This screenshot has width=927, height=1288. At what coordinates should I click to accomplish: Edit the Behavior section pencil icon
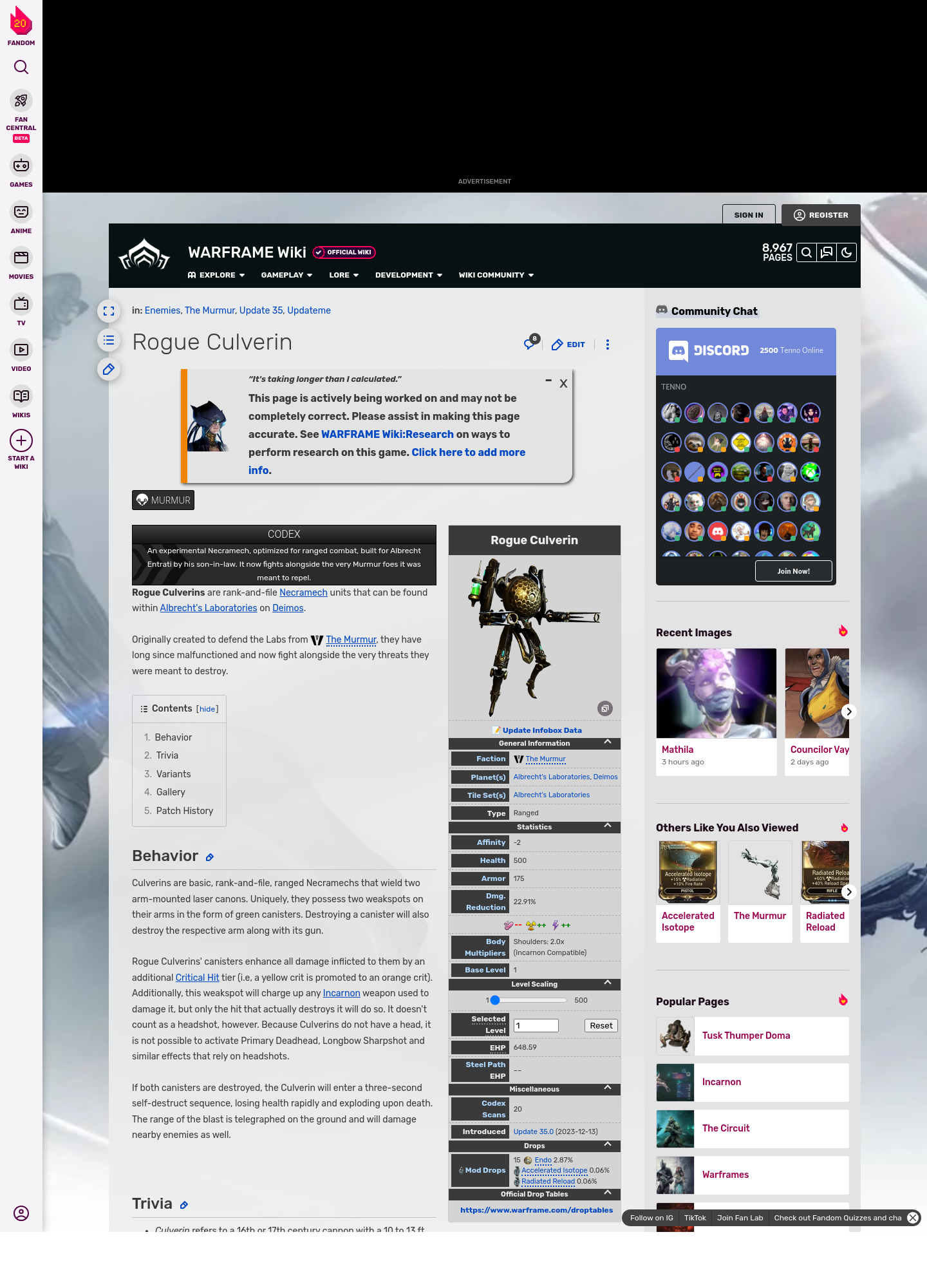click(210, 857)
